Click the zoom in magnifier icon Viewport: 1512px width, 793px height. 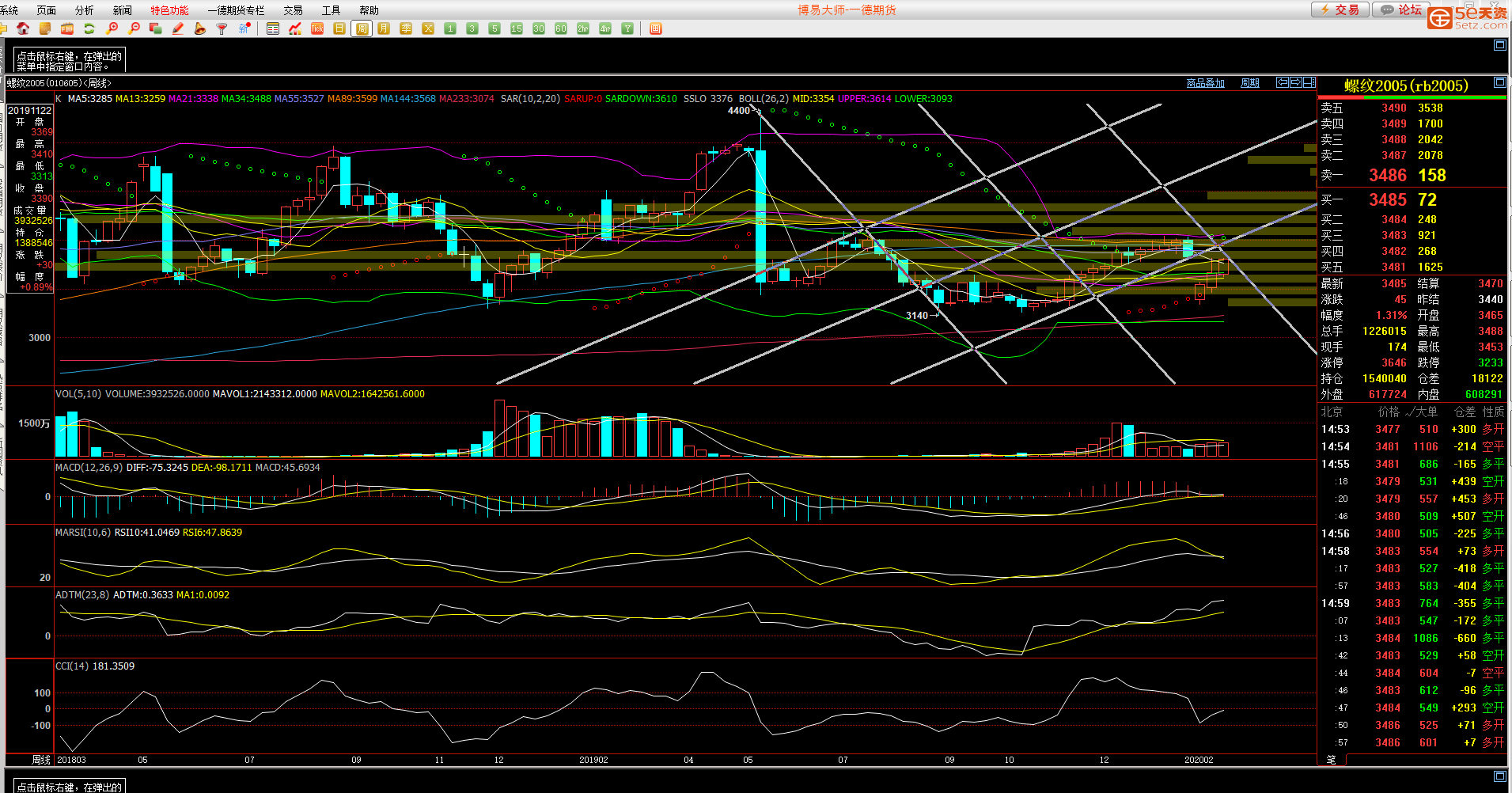(x=112, y=28)
